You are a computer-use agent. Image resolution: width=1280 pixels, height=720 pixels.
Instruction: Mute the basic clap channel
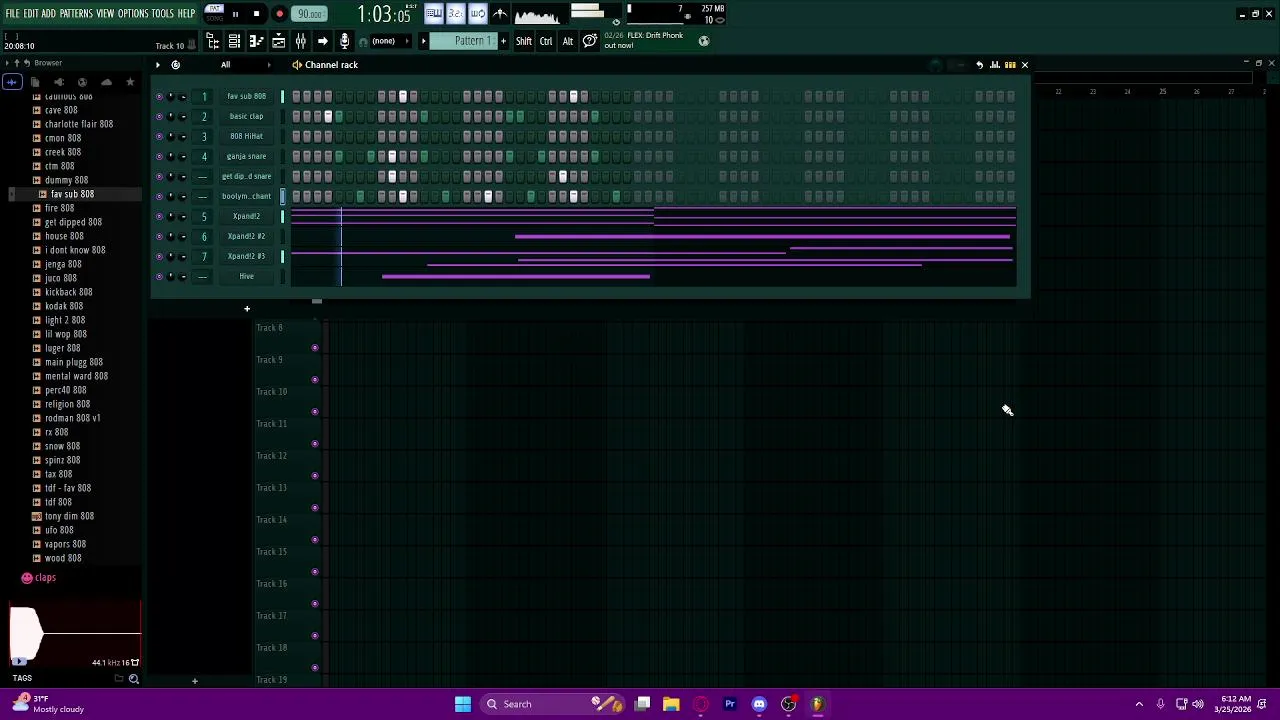[x=159, y=116]
